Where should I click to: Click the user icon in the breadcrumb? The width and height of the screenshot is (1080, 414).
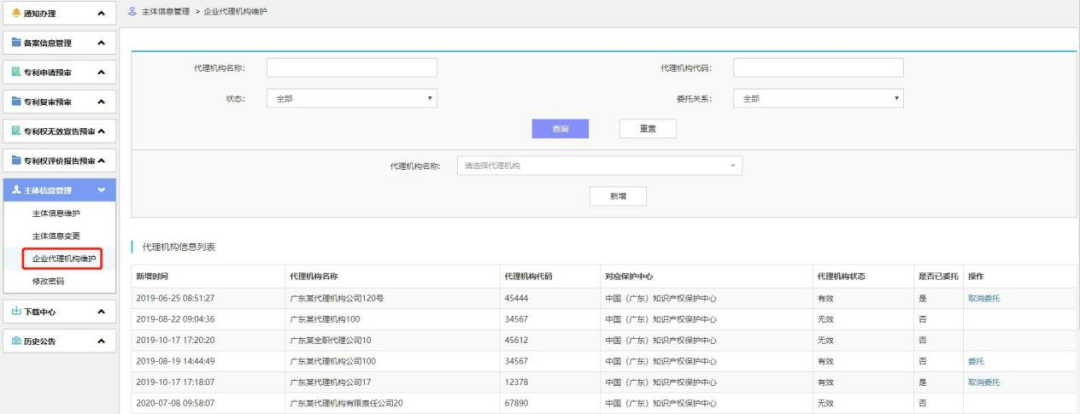pos(135,11)
